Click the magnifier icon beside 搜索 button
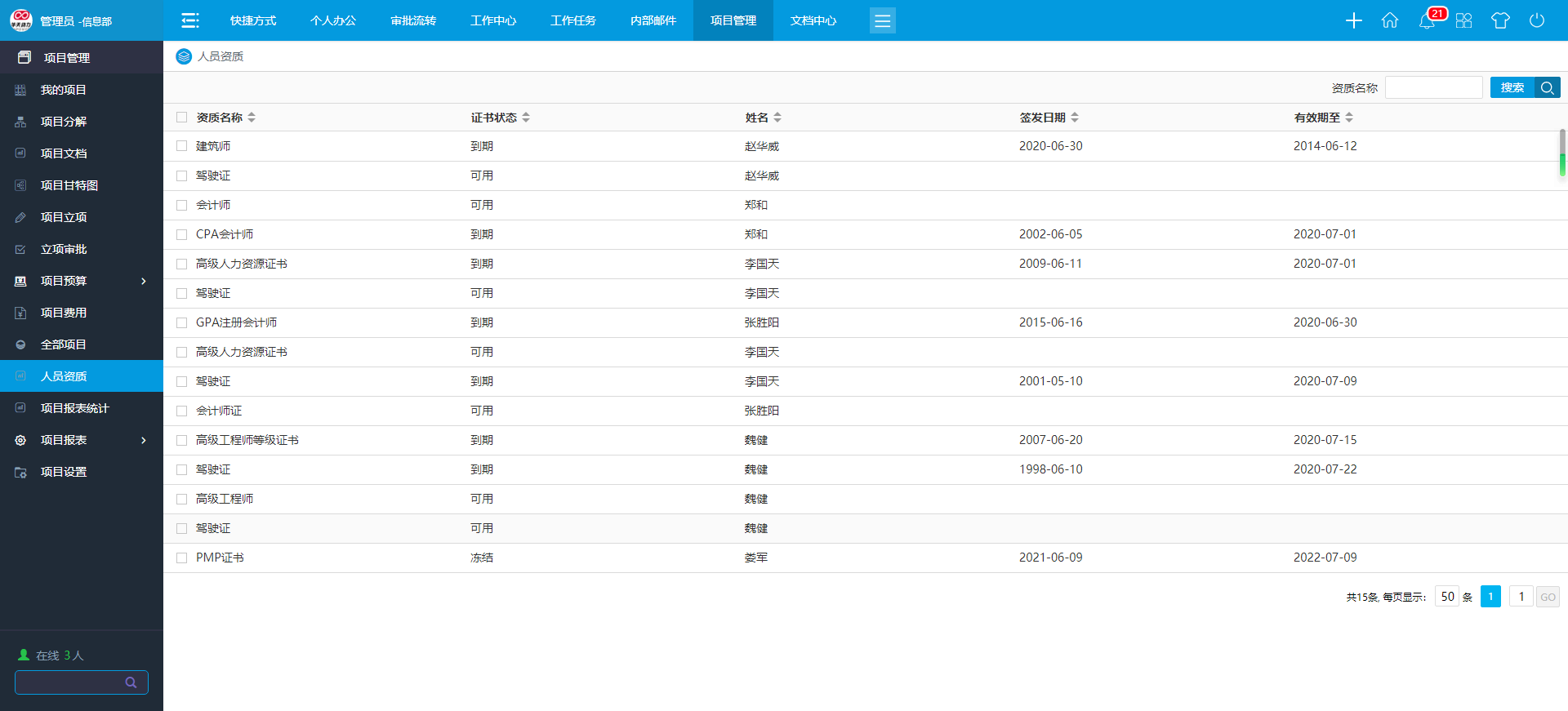The image size is (1568, 711). click(1548, 87)
